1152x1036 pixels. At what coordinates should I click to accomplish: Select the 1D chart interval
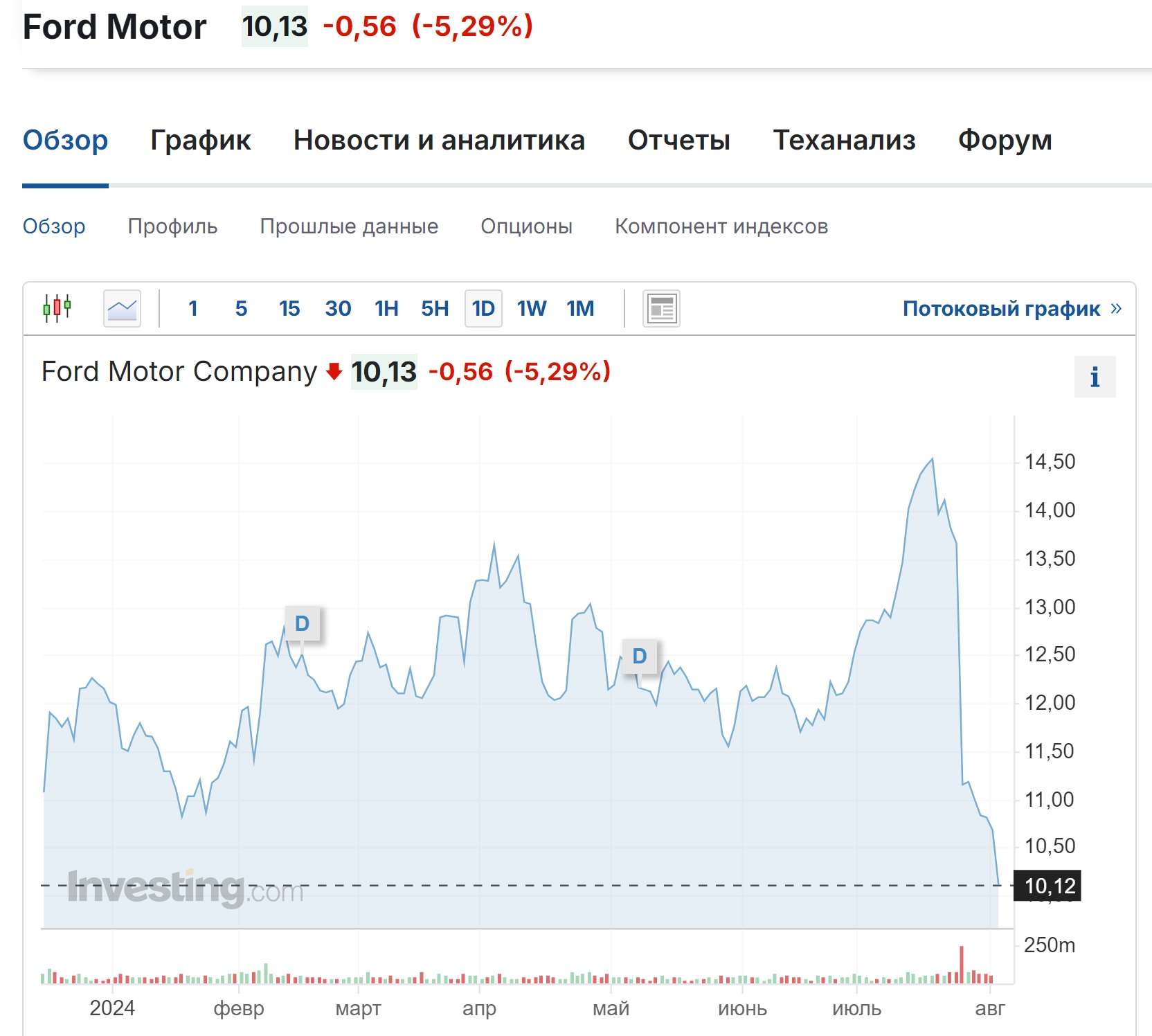[x=483, y=308]
